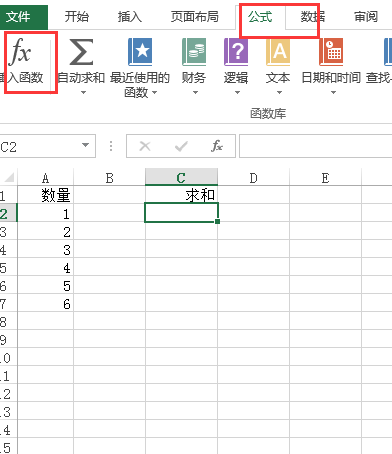Screen dimensions: 392x454
Task: Click the select-all corner triangle of the sheet
Action: click(9, 177)
